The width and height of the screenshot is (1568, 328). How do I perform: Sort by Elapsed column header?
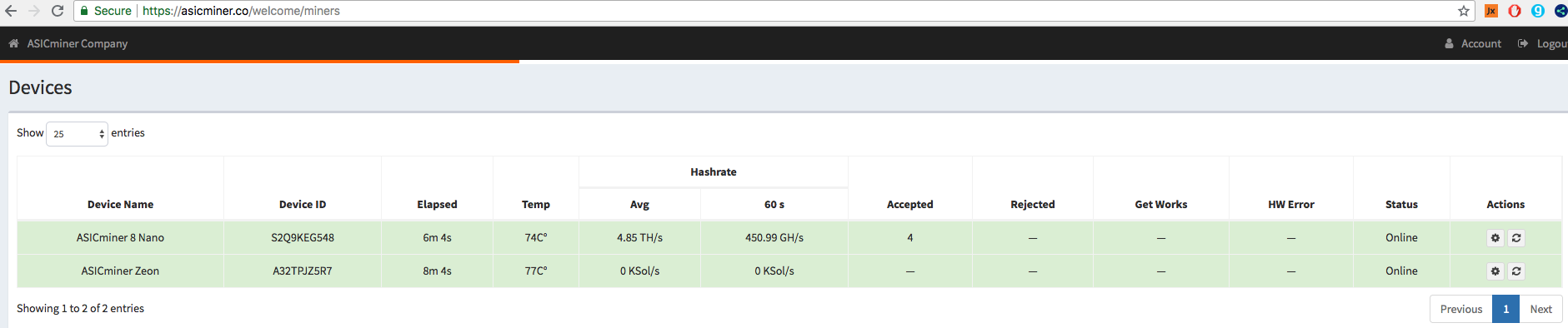tap(437, 204)
